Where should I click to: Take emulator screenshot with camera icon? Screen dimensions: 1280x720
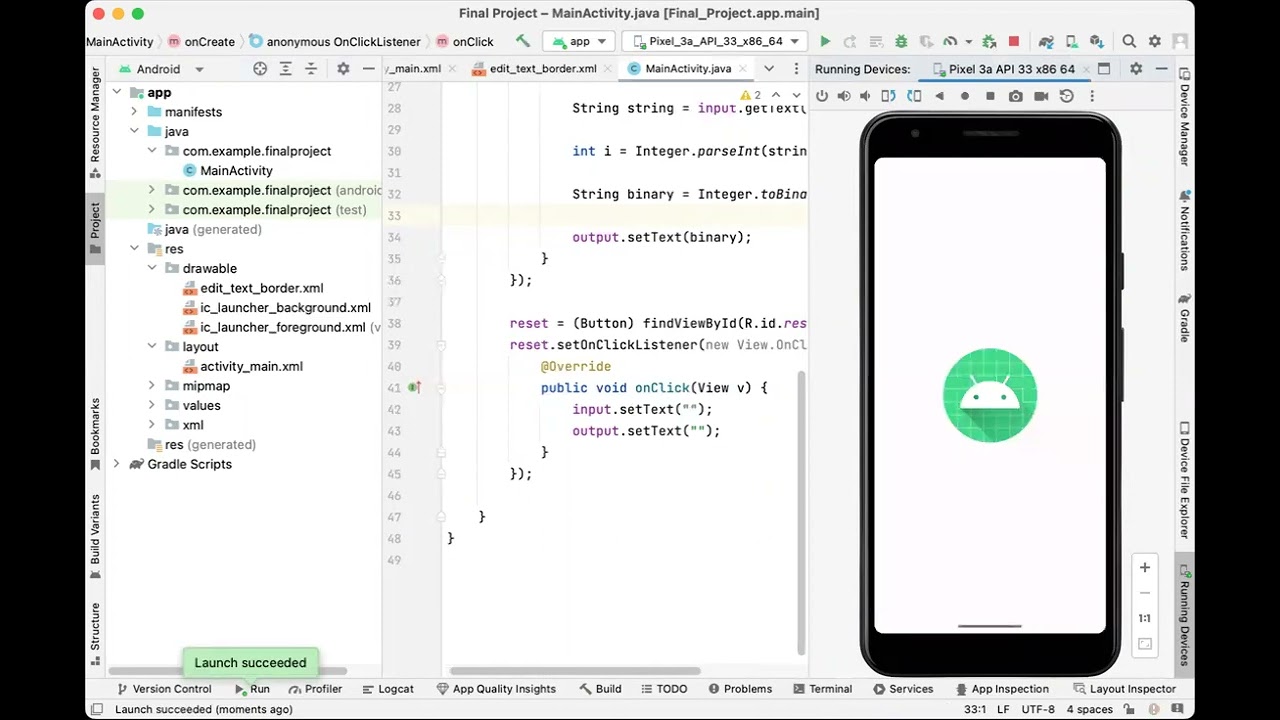[1016, 96]
